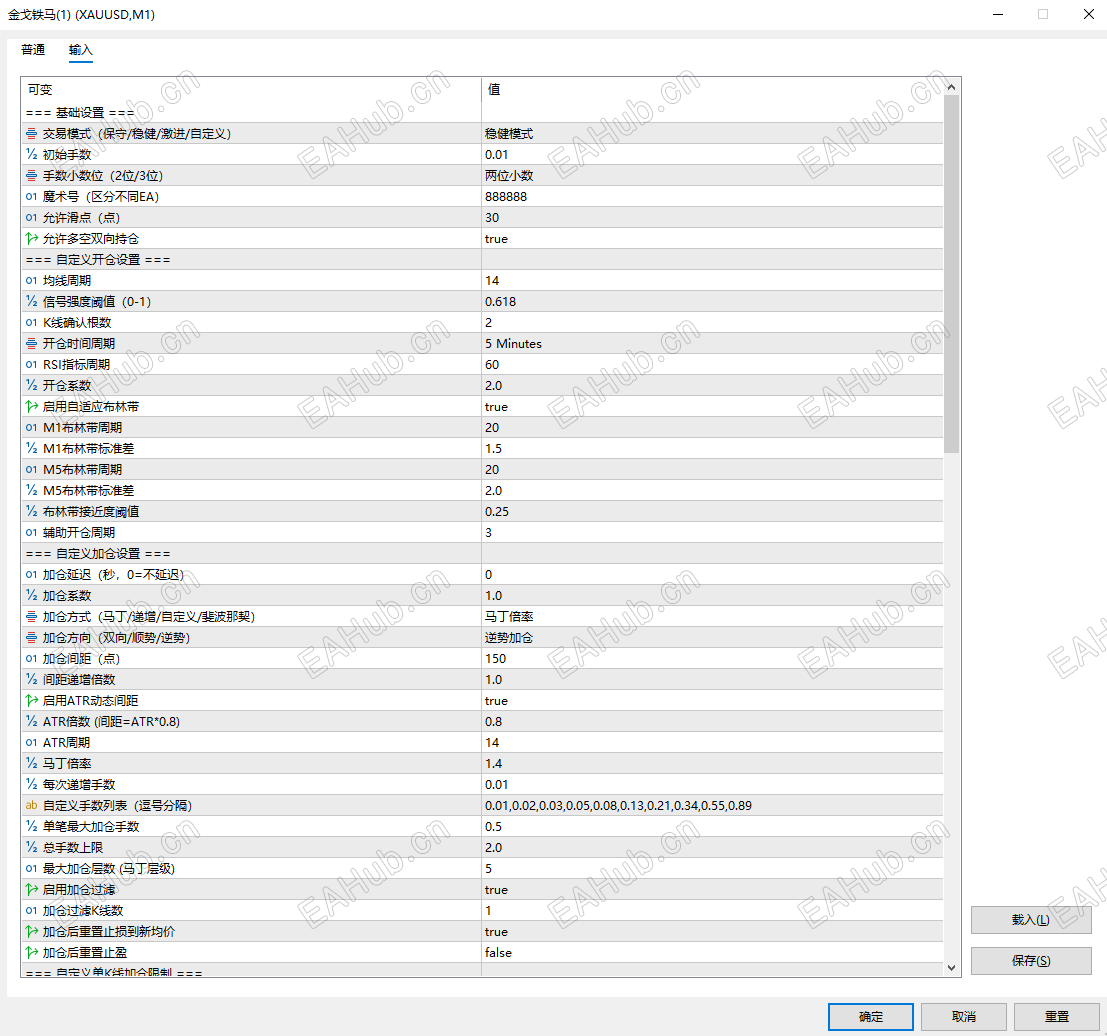Open the 5 Minutes timeframe dropdown
The height and width of the screenshot is (1036, 1107).
pyautogui.click(x=712, y=343)
